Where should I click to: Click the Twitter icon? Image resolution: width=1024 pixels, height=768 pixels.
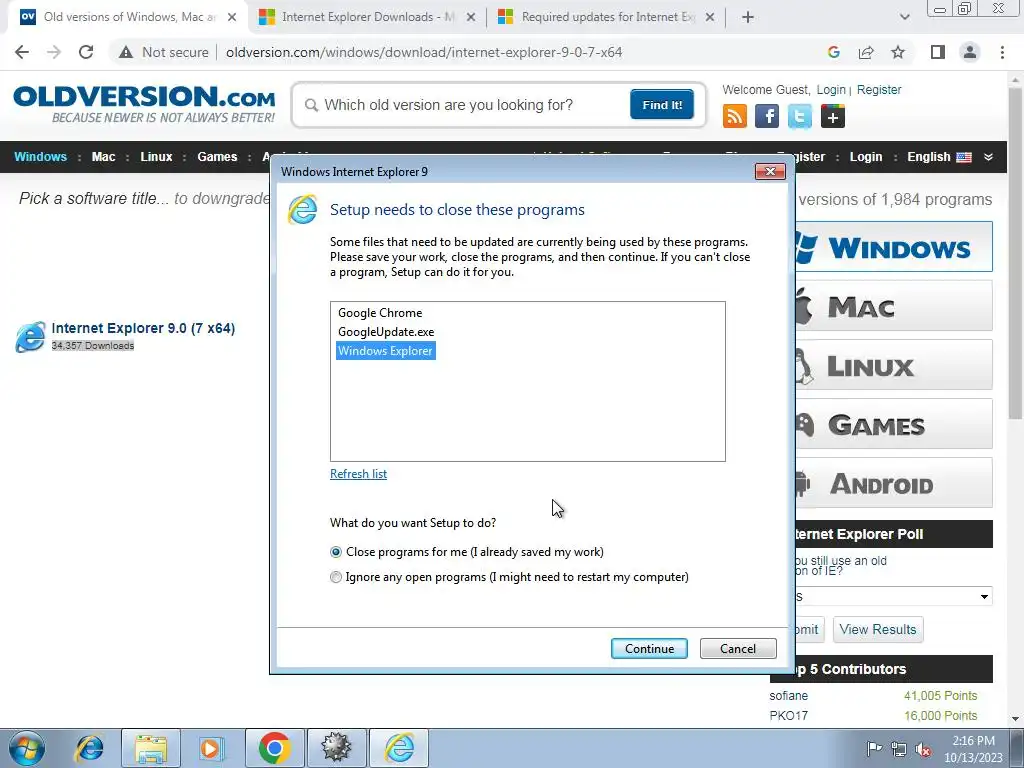click(x=799, y=117)
